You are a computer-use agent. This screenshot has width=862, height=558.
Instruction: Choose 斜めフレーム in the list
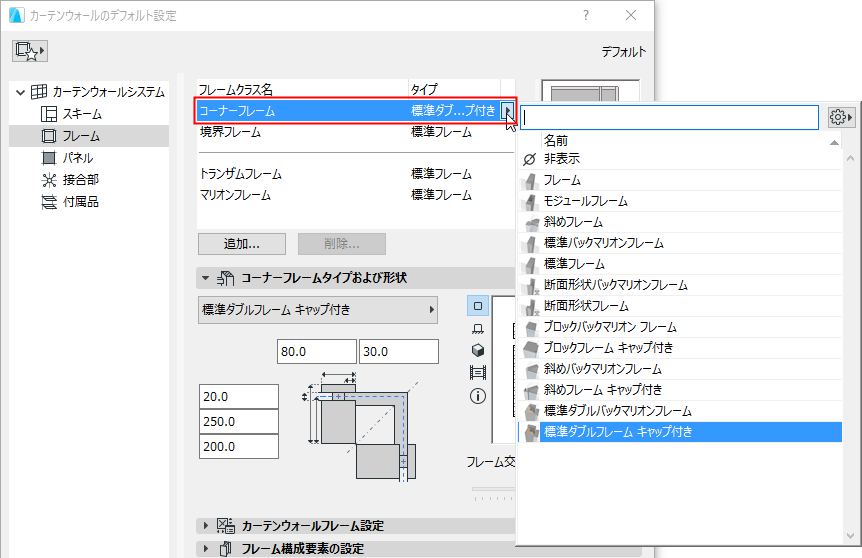680,222
